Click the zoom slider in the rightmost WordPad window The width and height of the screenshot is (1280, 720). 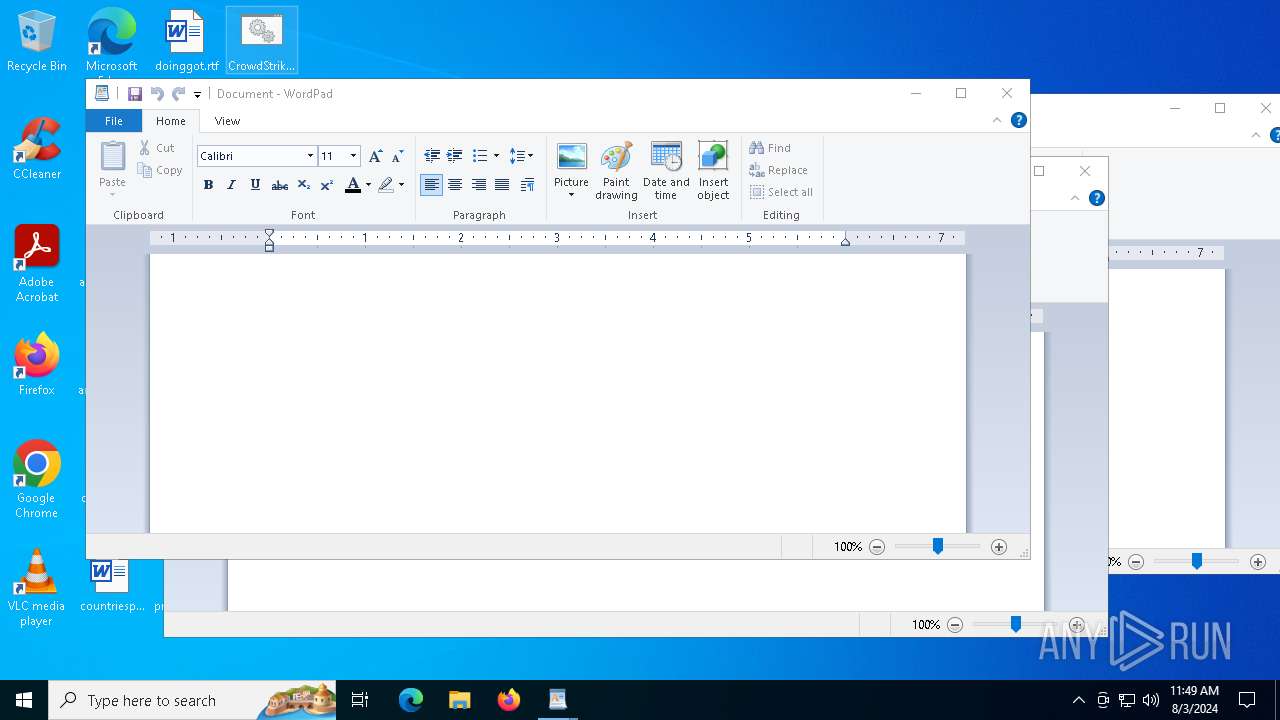coord(1196,562)
